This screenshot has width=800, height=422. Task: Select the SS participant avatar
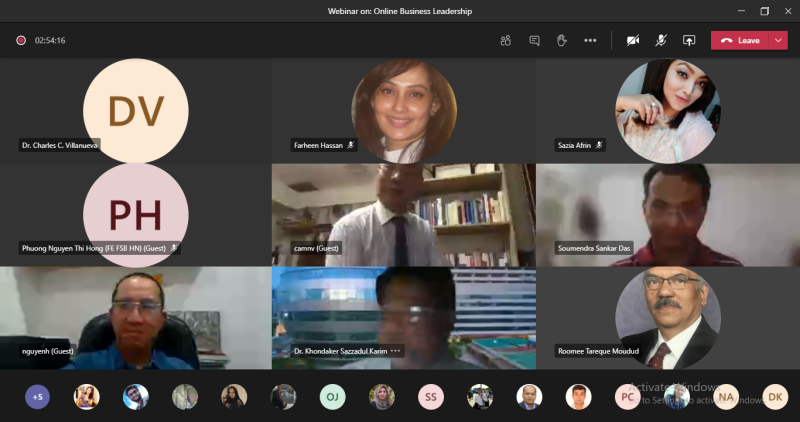coord(431,397)
